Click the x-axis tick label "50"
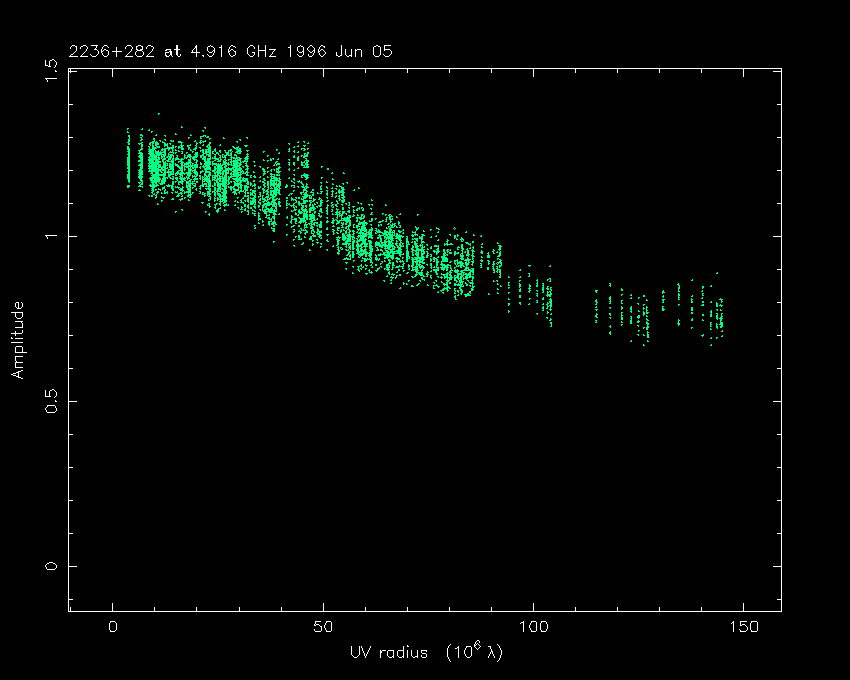The height and width of the screenshot is (680, 850). (323, 627)
